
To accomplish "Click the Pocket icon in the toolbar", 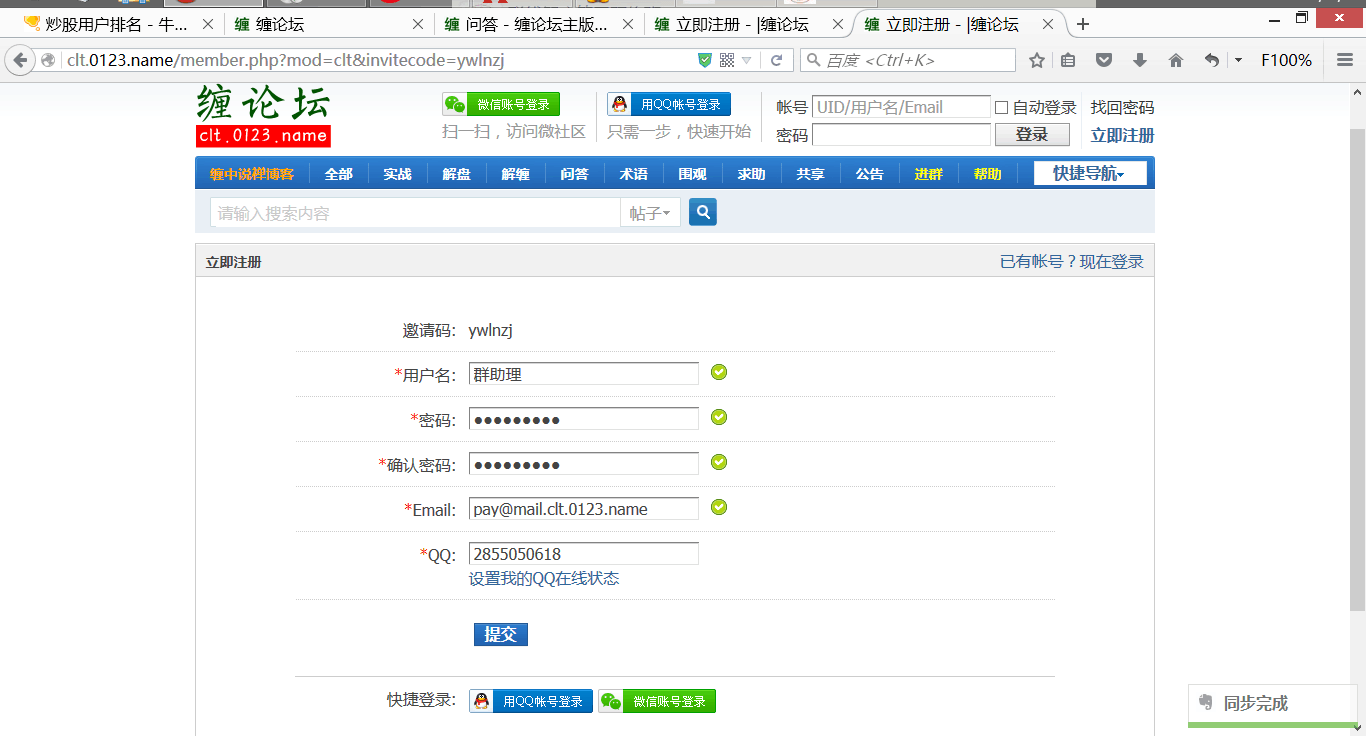I will (1104, 61).
